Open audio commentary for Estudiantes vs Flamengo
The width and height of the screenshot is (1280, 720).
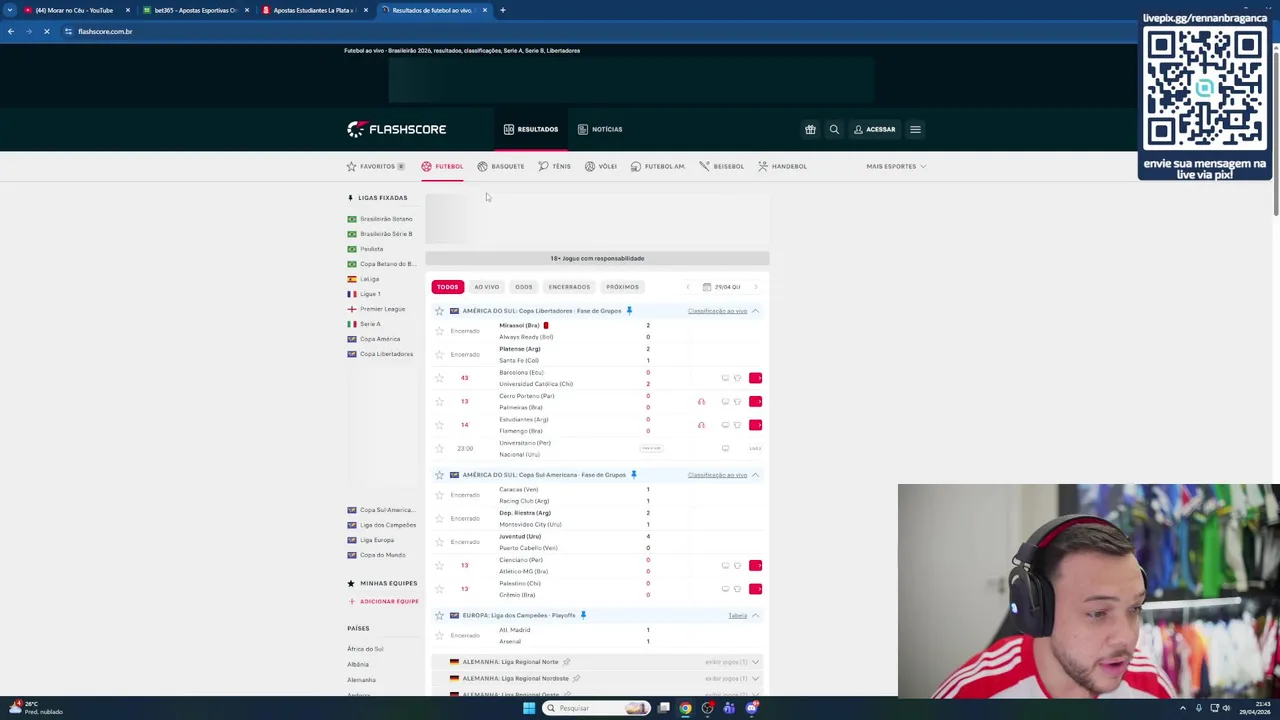(701, 425)
